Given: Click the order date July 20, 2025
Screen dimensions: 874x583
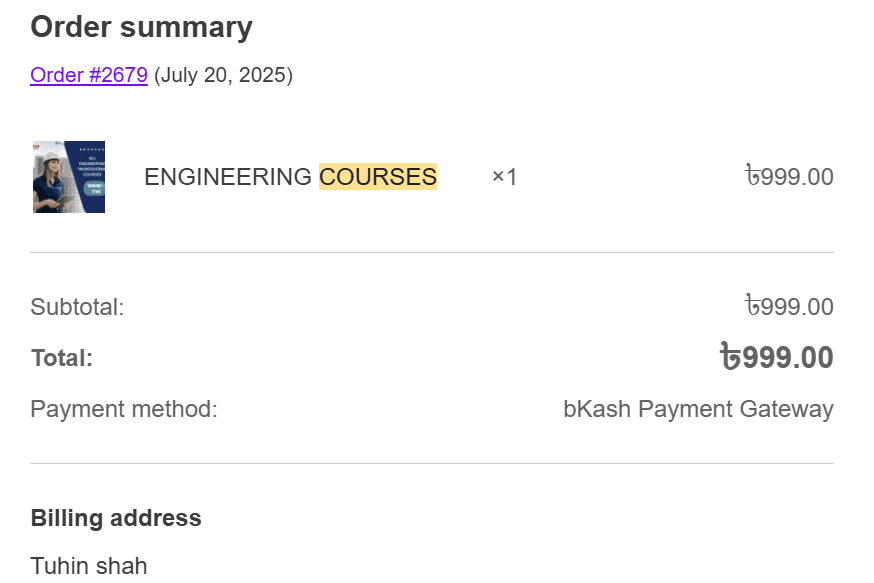Looking at the screenshot, I should [223, 75].
